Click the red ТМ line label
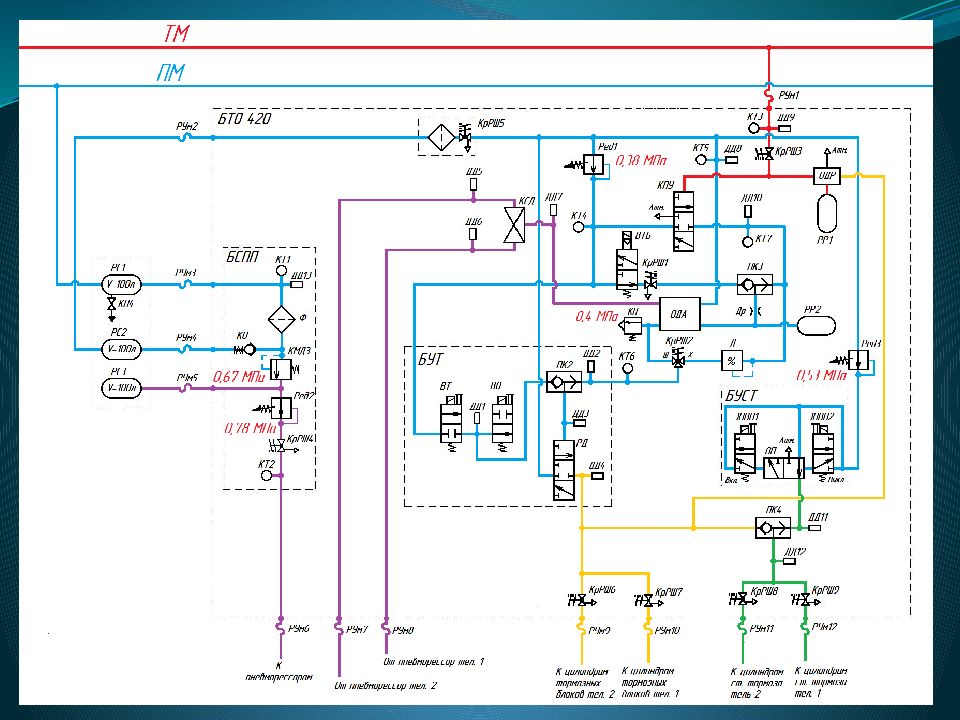Image resolution: width=960 pixels, height=720 pixels. [176, 33]
